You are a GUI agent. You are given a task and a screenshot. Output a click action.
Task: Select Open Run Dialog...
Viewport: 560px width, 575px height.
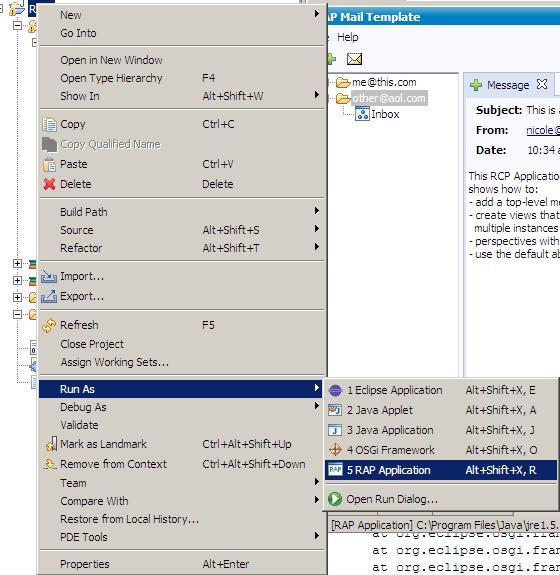pyautogui.click(x=441, y=499)
